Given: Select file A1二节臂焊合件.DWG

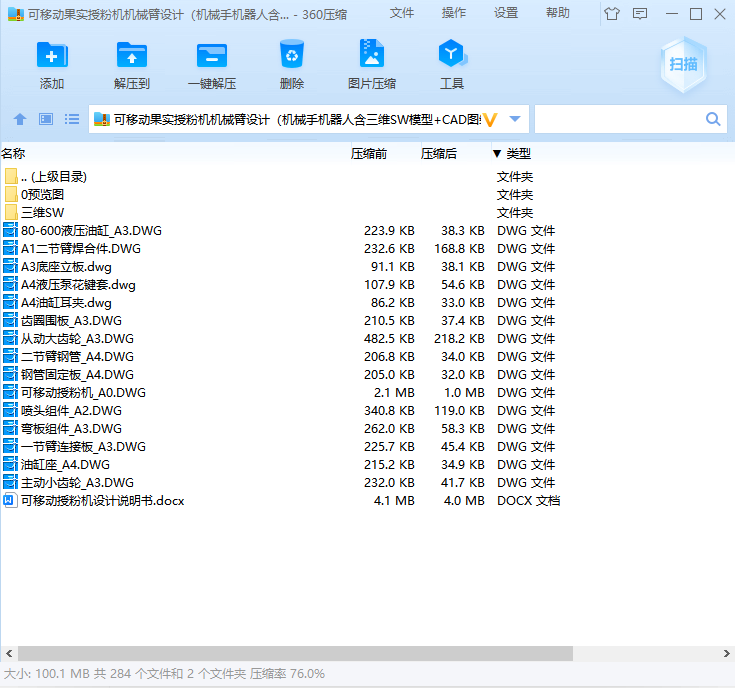Looking at the screenshot, I should (x=81, y=248).
